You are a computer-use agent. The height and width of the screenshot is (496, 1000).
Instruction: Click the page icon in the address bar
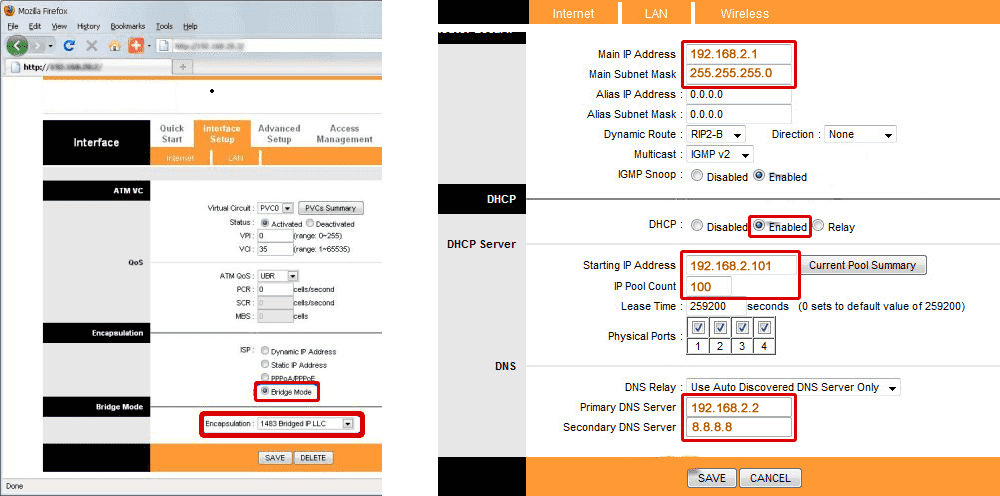click(164, 46)
